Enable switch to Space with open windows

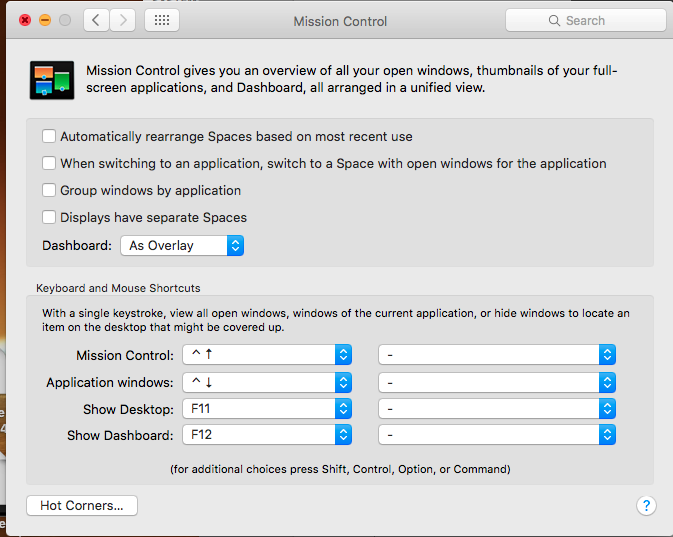tap(49, 163)
